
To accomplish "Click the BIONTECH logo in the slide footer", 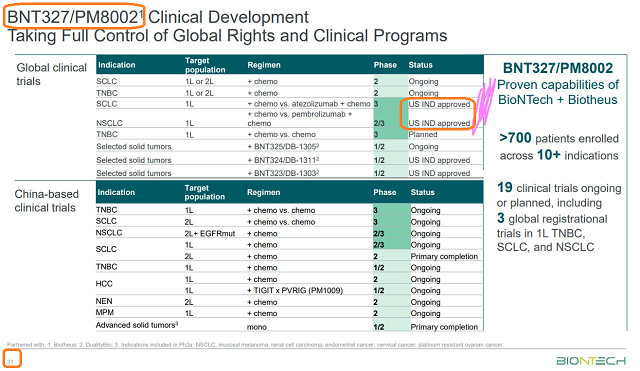I will tap(591, 361).
